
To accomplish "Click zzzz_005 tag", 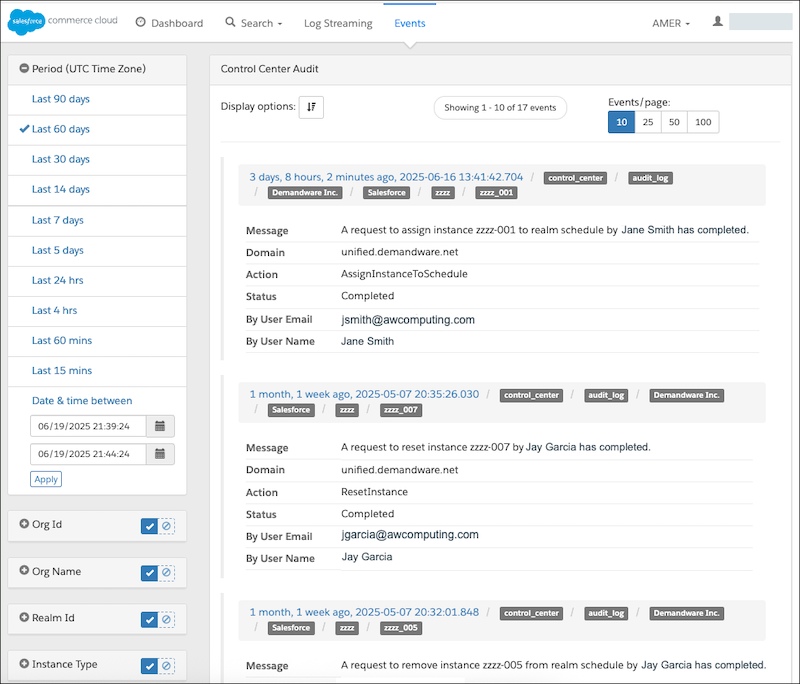I will (x=401, y=628).
